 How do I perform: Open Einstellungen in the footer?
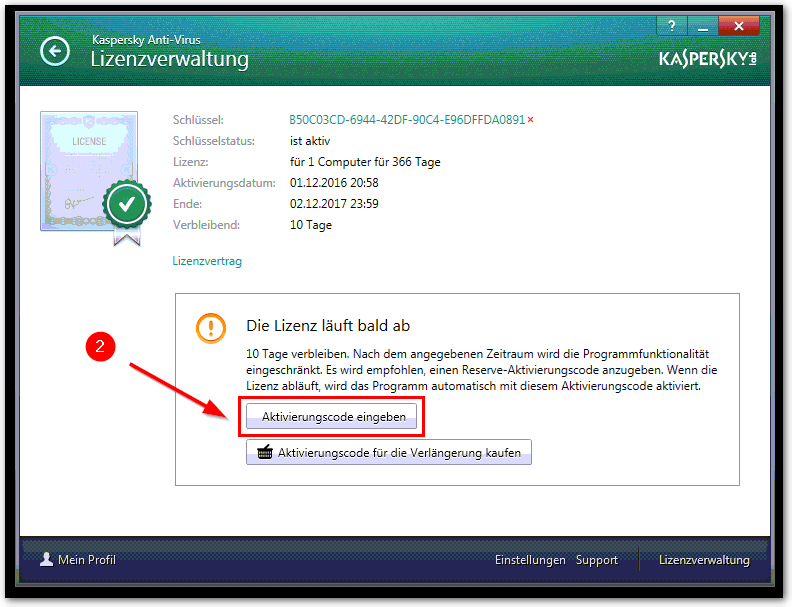[x=530, y=560]
